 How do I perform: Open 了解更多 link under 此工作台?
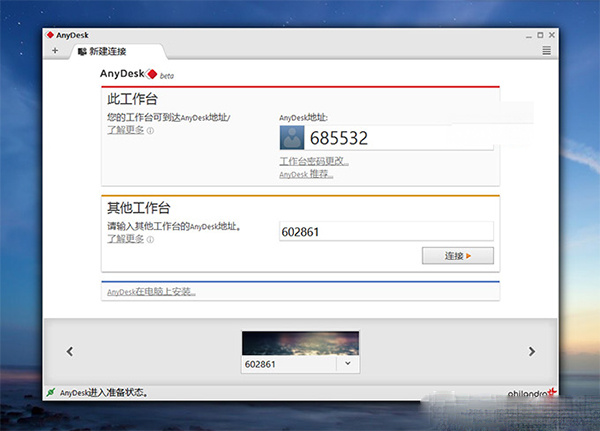point(126,130)
